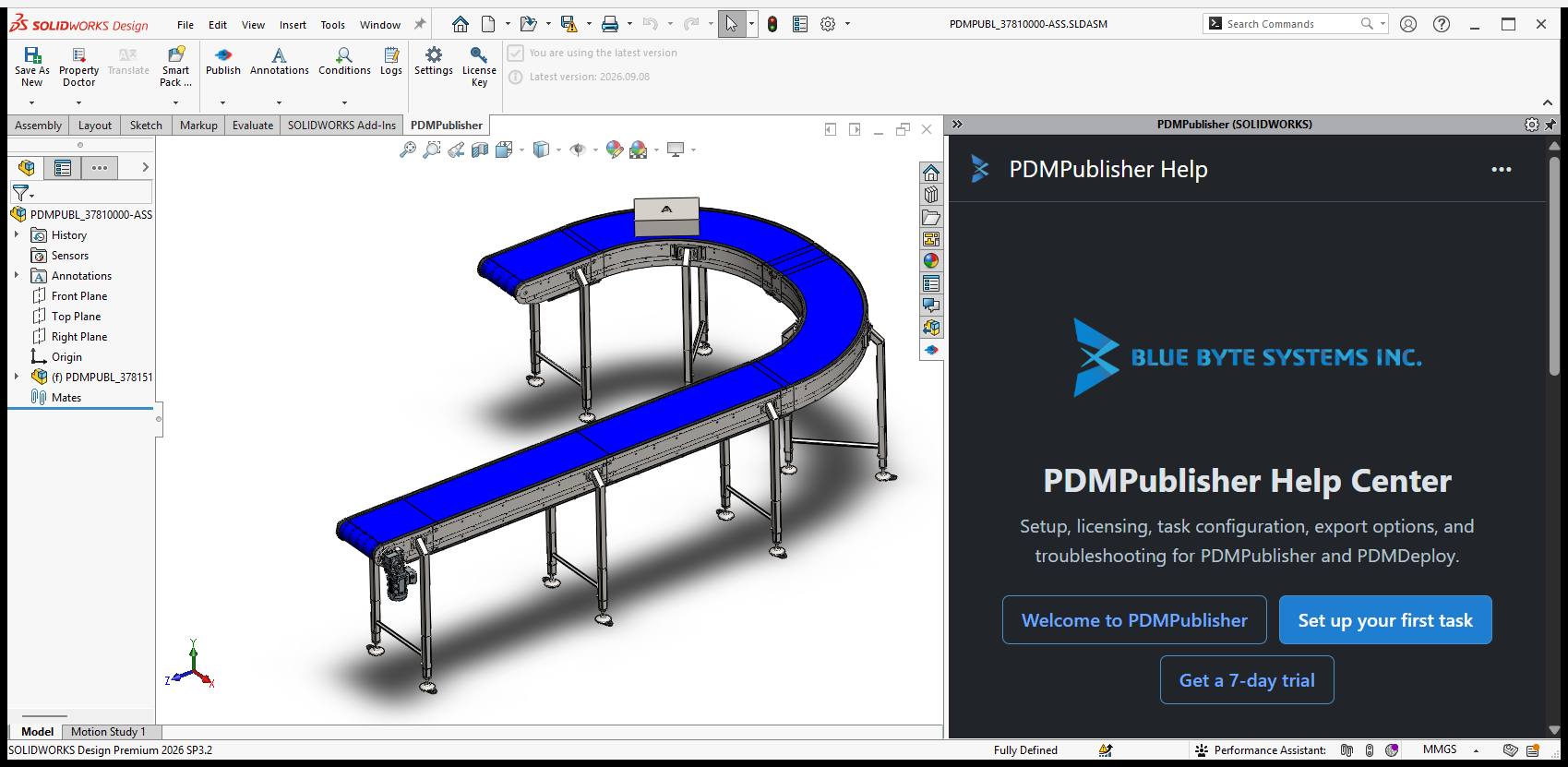Open the Design Library in the task pane

pos(931,195)
